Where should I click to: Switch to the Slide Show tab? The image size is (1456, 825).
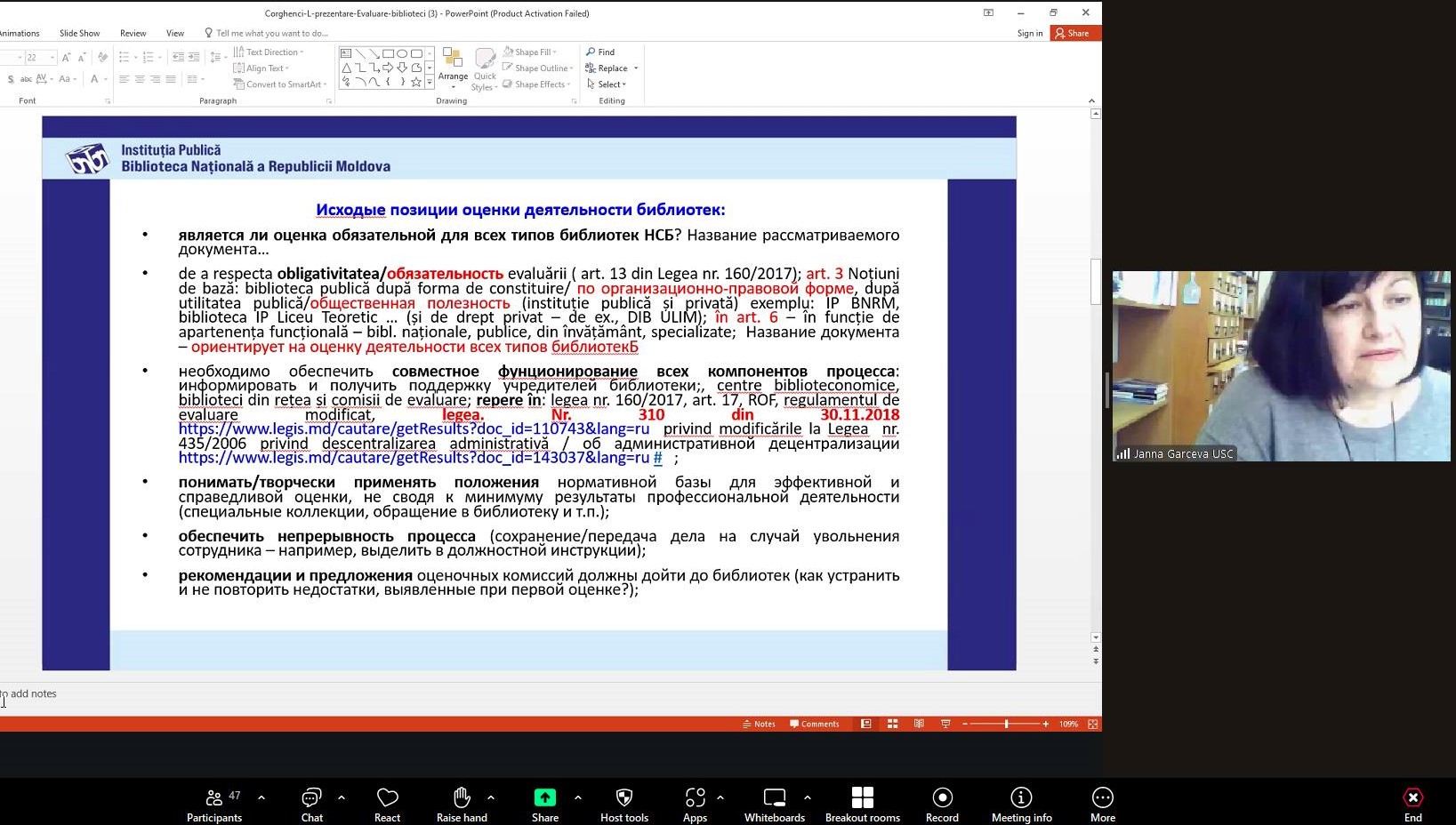click(x=79, y=34)
